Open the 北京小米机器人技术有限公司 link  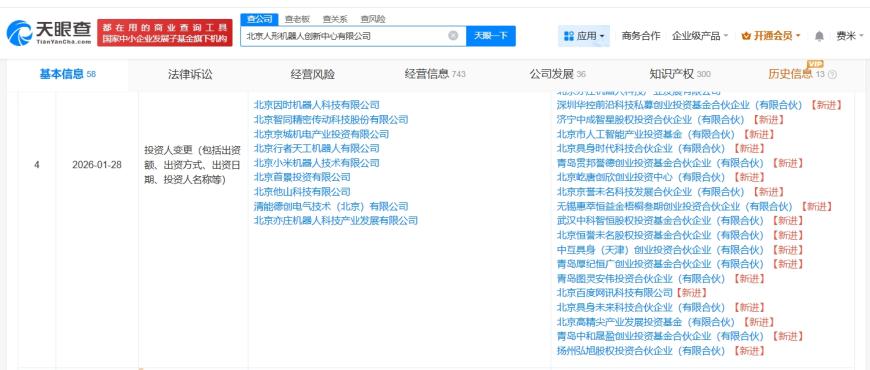click(x=317, y=163)
